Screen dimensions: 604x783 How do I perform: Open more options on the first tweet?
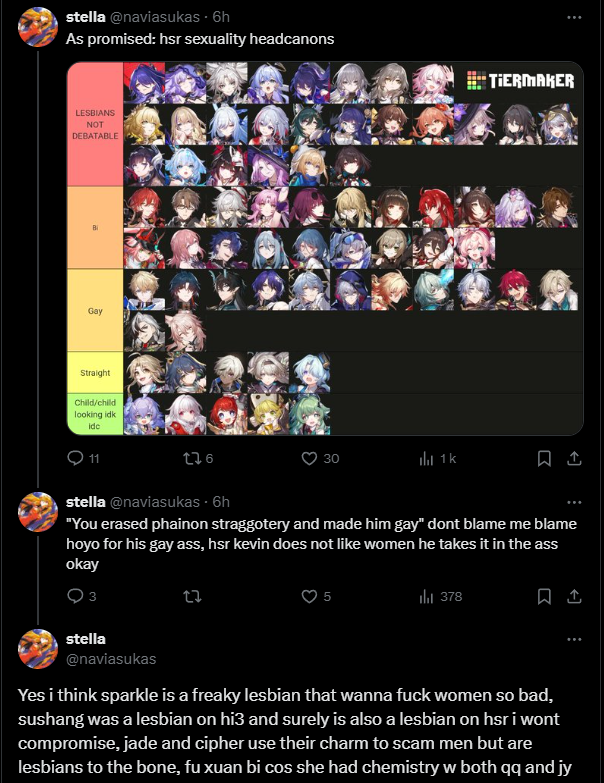tap(574, 17)
